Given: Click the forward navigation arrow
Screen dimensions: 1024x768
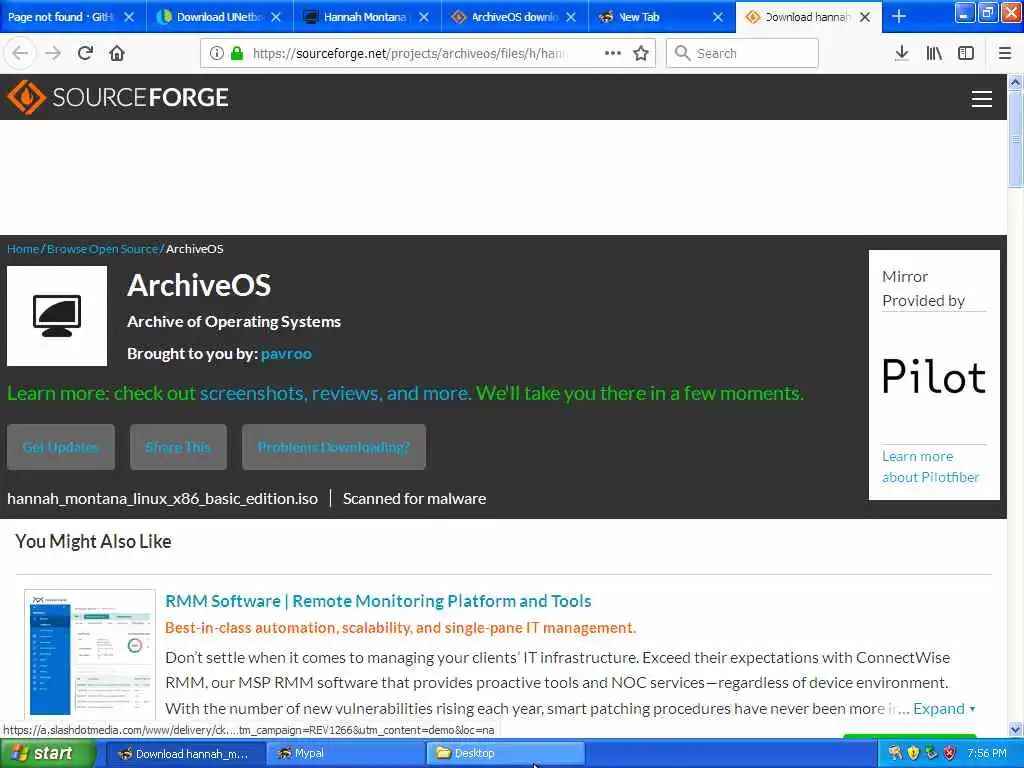Looking at the screenshot, I should tap(53, 53).
